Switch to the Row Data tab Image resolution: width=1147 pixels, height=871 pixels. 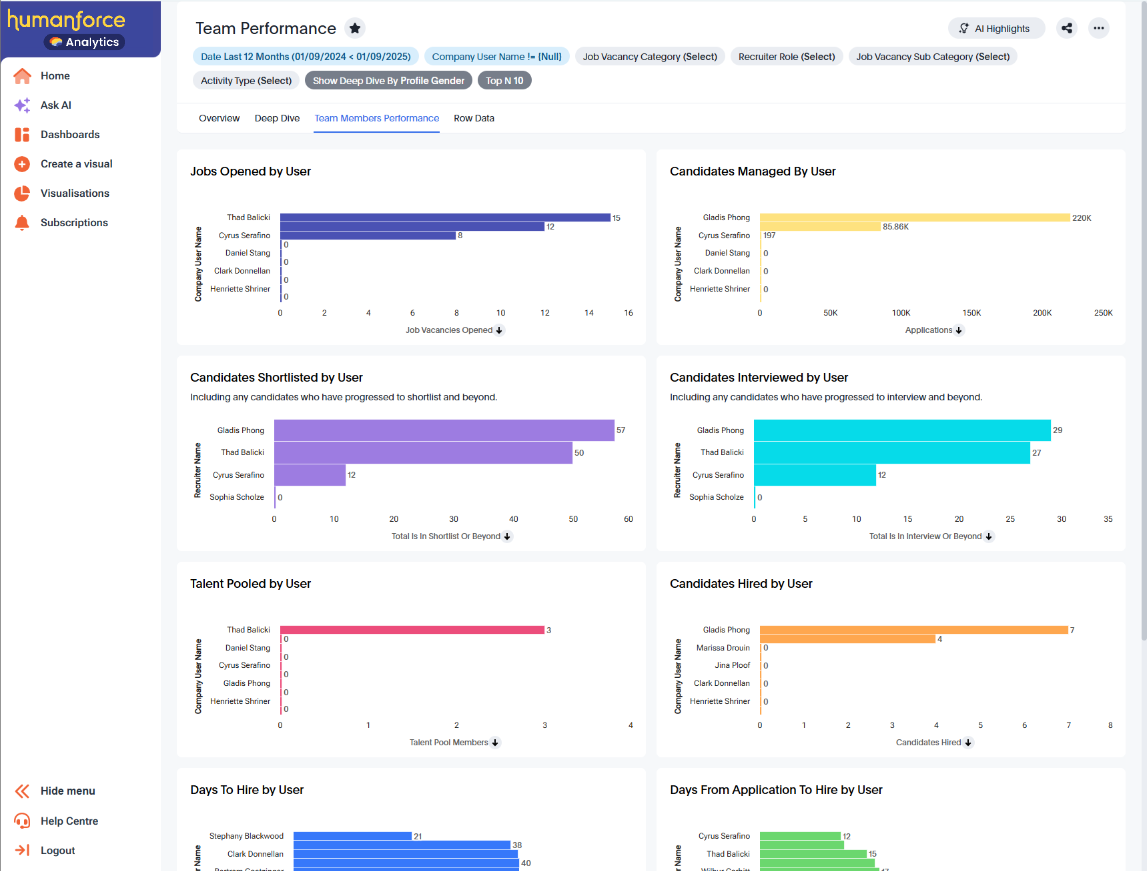click(474, 118)
